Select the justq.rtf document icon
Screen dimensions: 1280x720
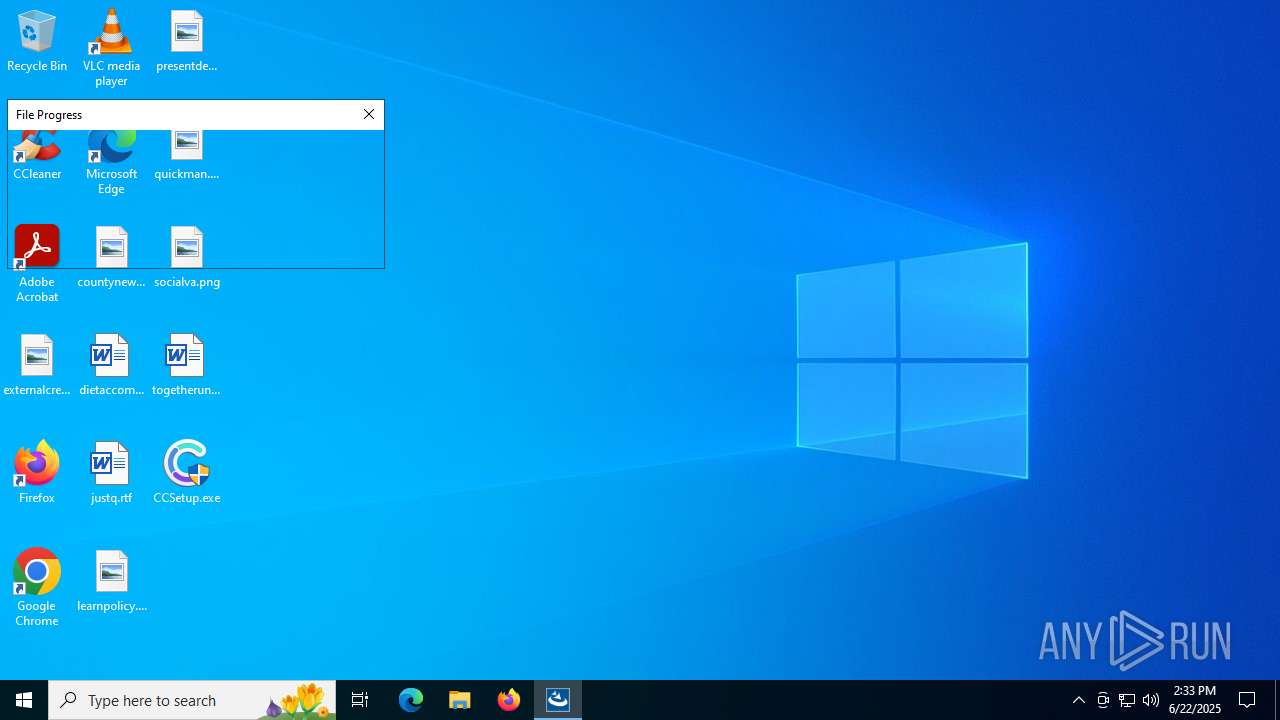pyautogui.click(x=111, y=473)
